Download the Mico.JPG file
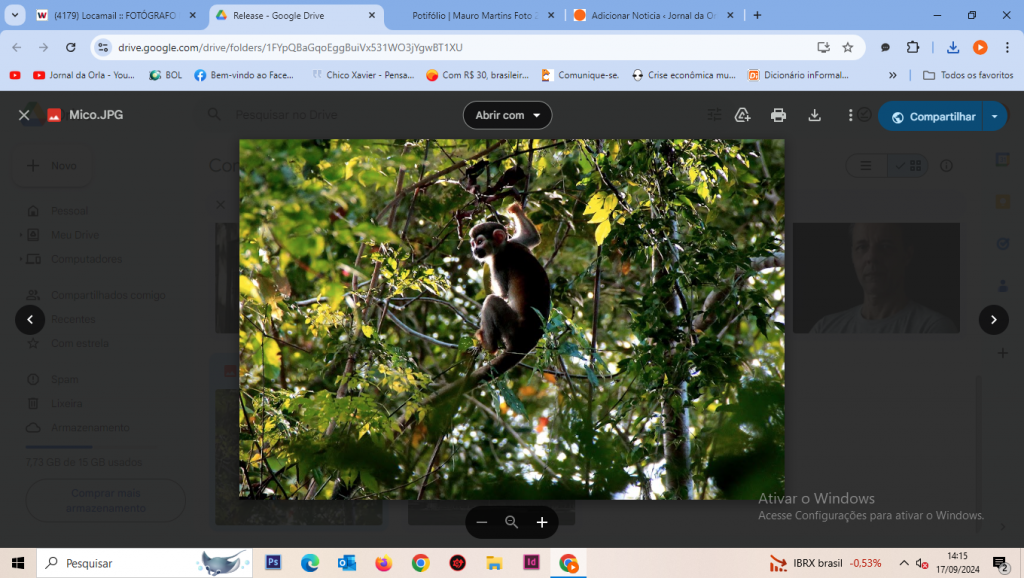The image size is (1024, 578). pos(814,116)
